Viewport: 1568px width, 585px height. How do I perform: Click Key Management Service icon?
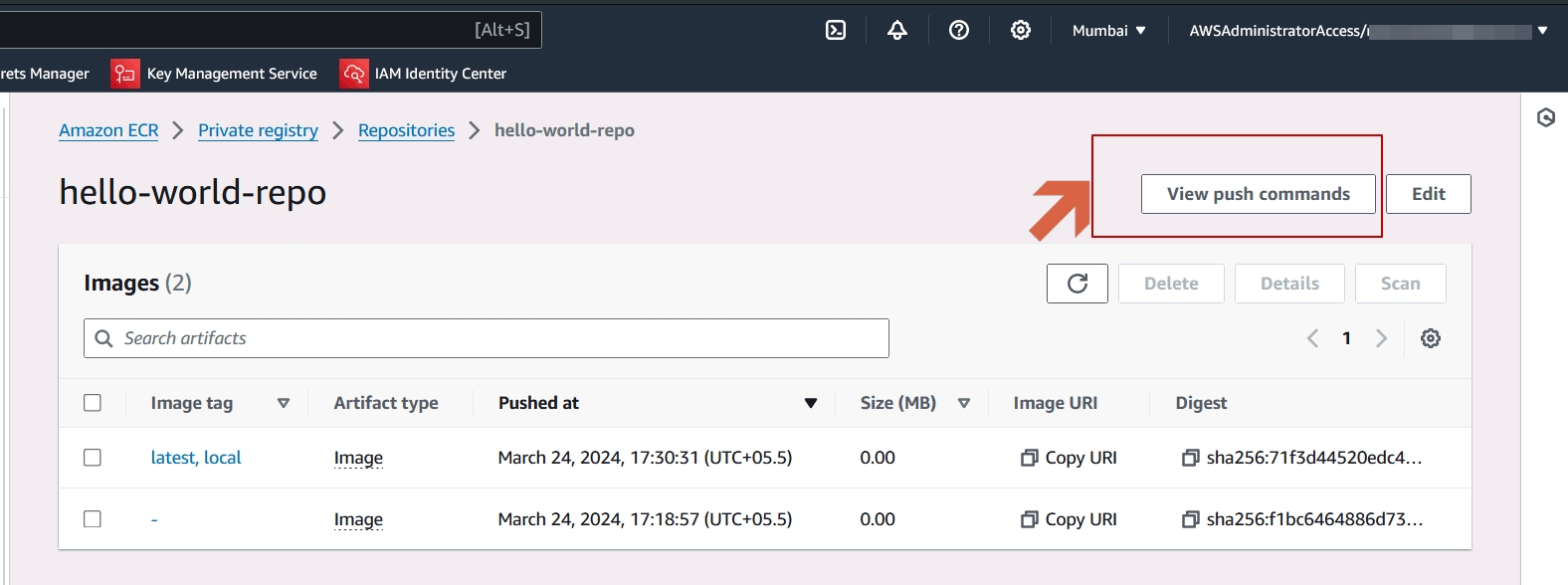(x=125, y=73)
